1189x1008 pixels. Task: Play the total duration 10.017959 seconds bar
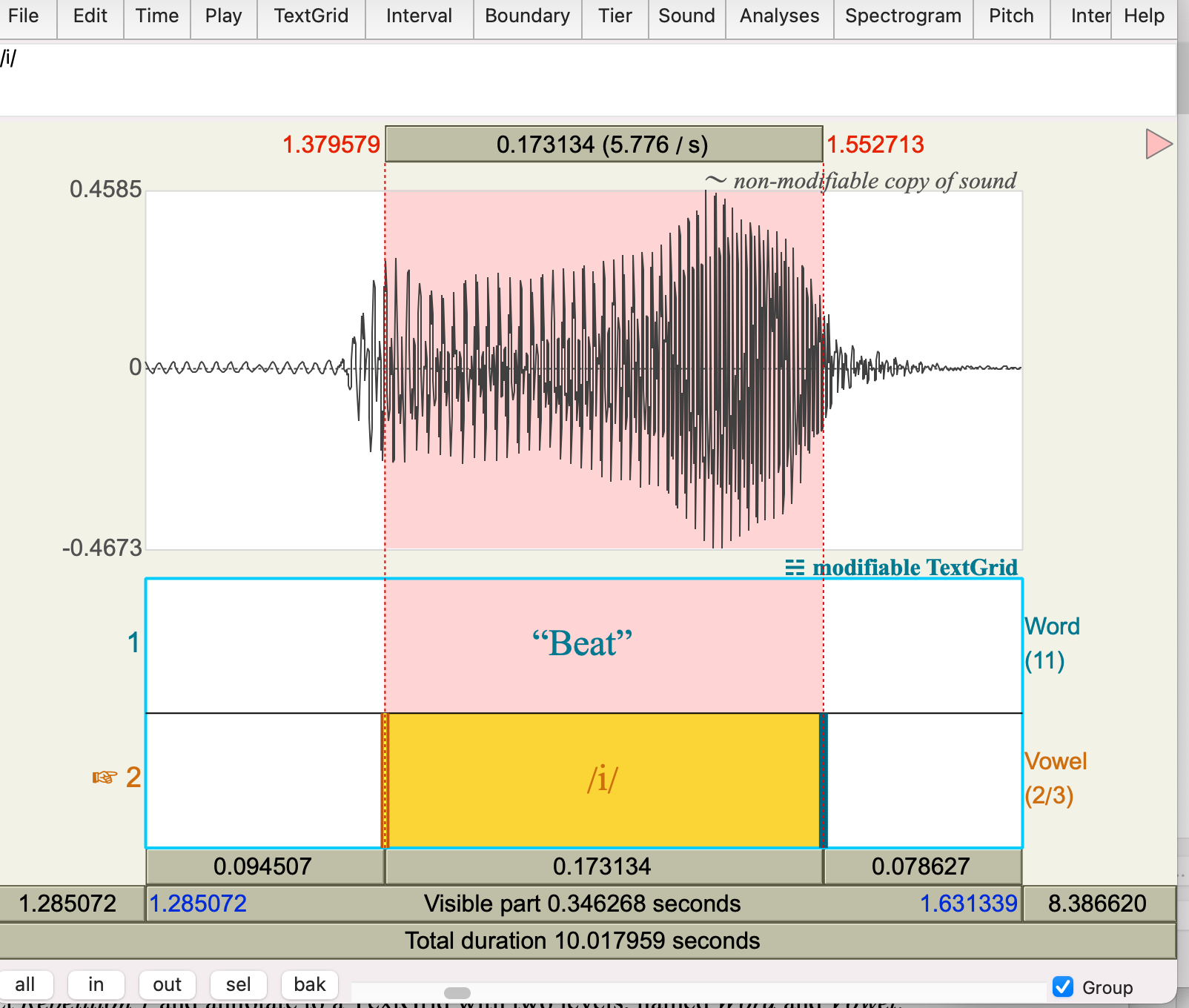[x=587, y=941]
